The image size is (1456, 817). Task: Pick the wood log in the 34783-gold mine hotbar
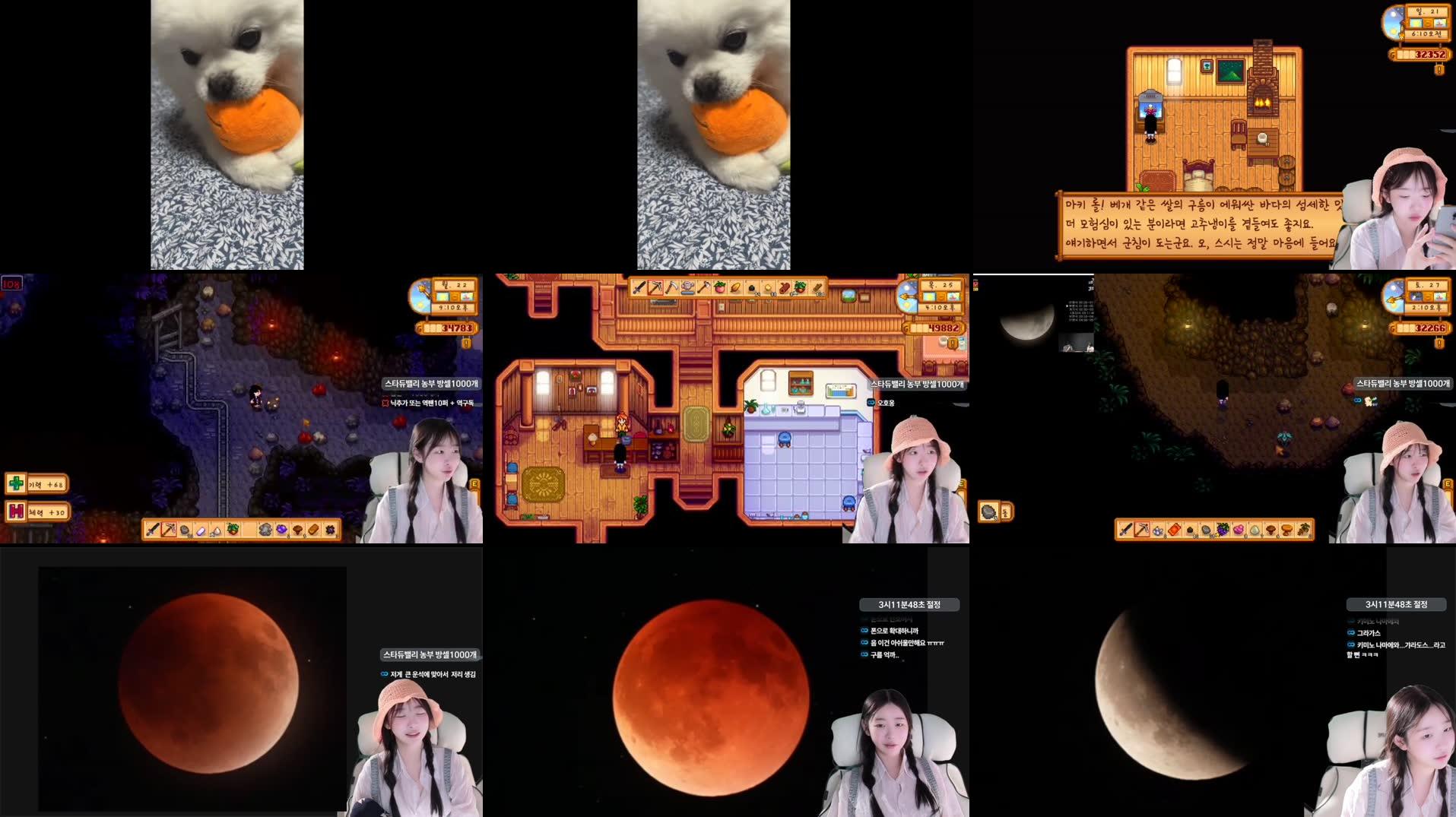click(x=313, y=529)
